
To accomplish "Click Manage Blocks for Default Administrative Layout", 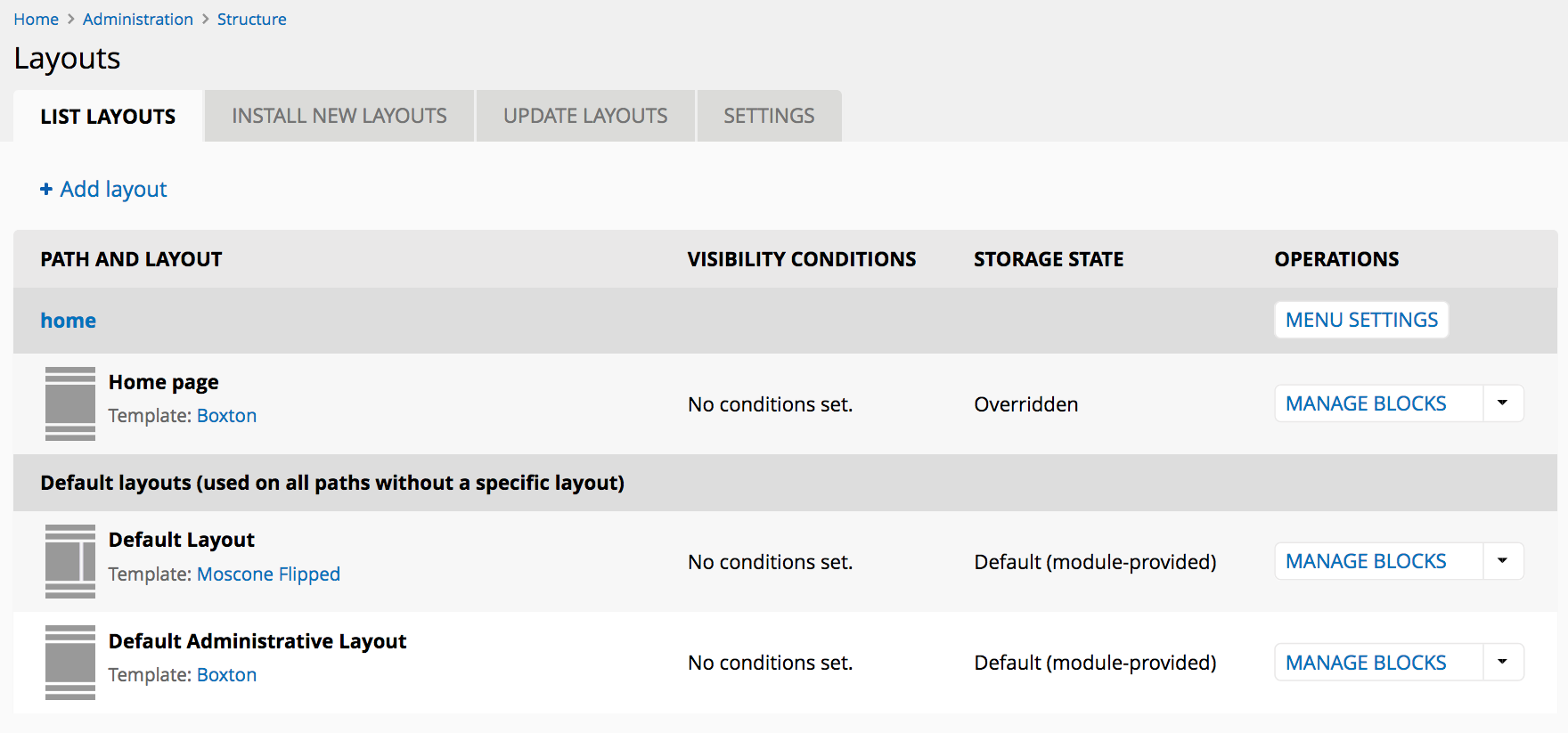I will point(1366,663).
